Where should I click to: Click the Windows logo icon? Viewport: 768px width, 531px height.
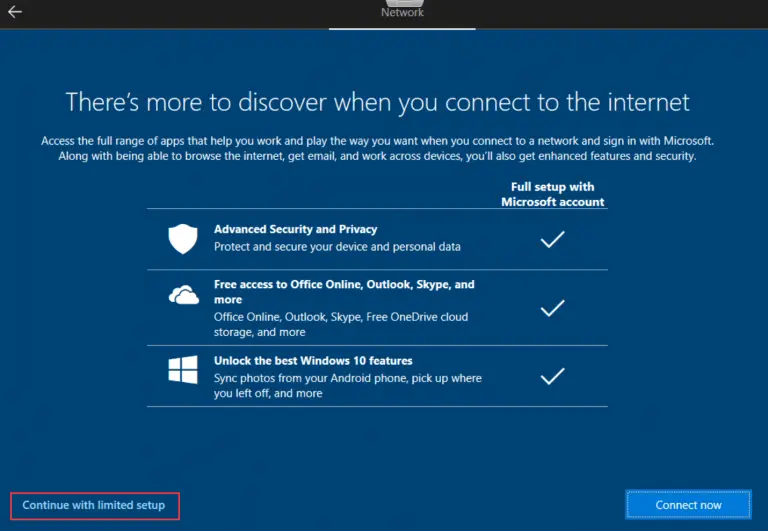click(x=183, y=369)
